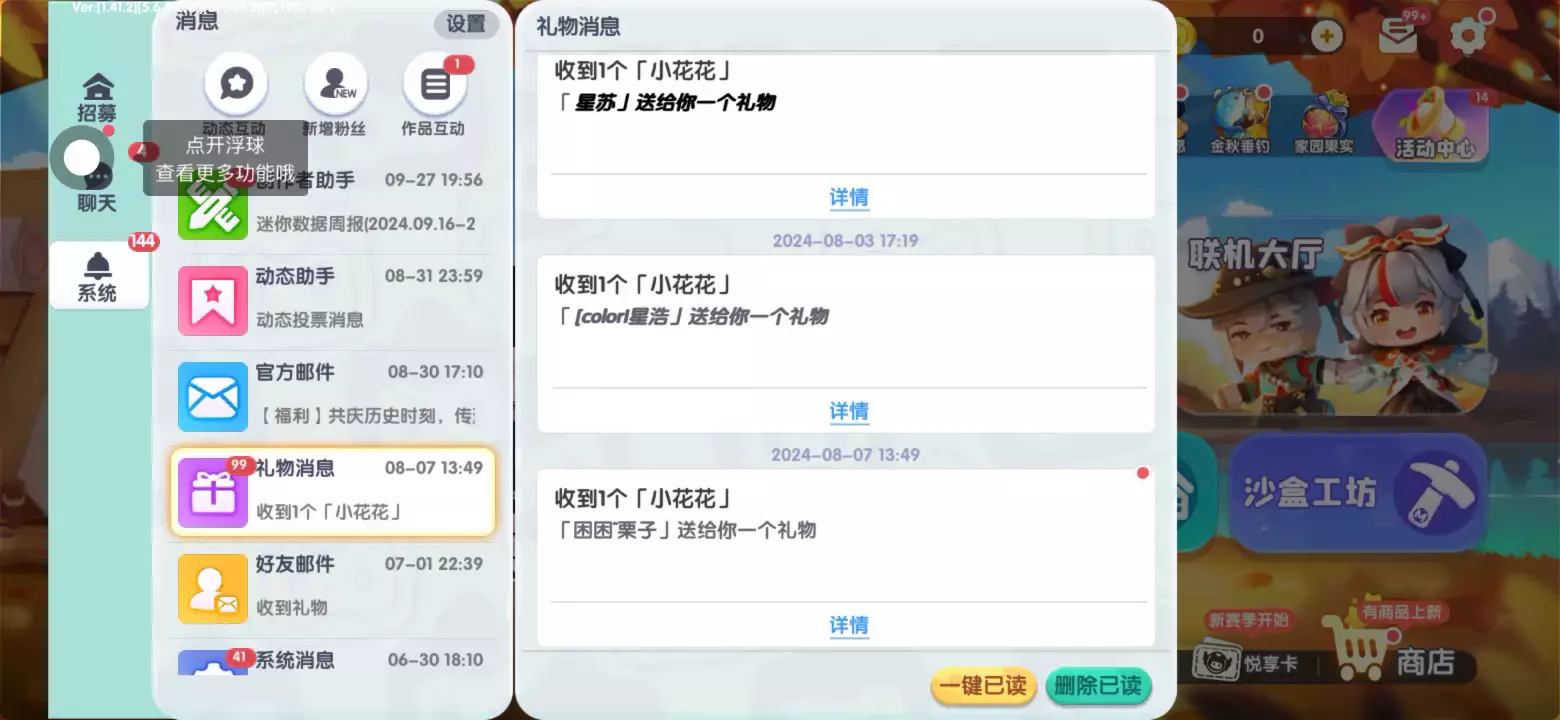Open the 金秋垂钓 event icon

click(1240, 122)
